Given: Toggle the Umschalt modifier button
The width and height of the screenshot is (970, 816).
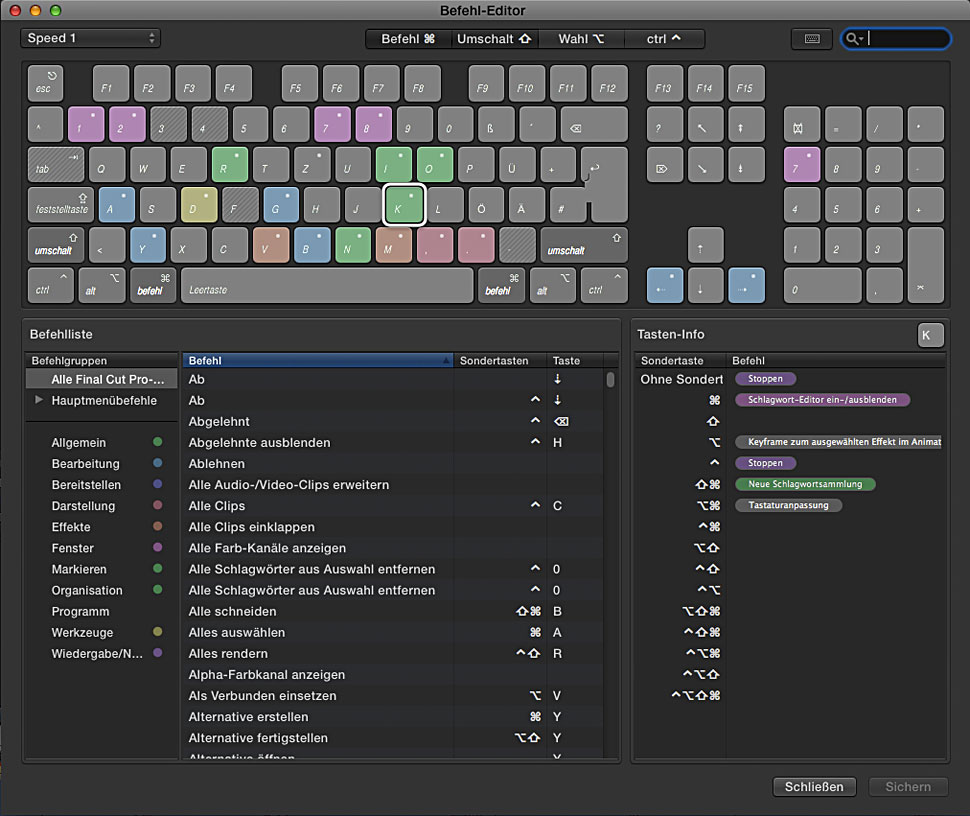Looking at the screenshot, I should 494,39.
